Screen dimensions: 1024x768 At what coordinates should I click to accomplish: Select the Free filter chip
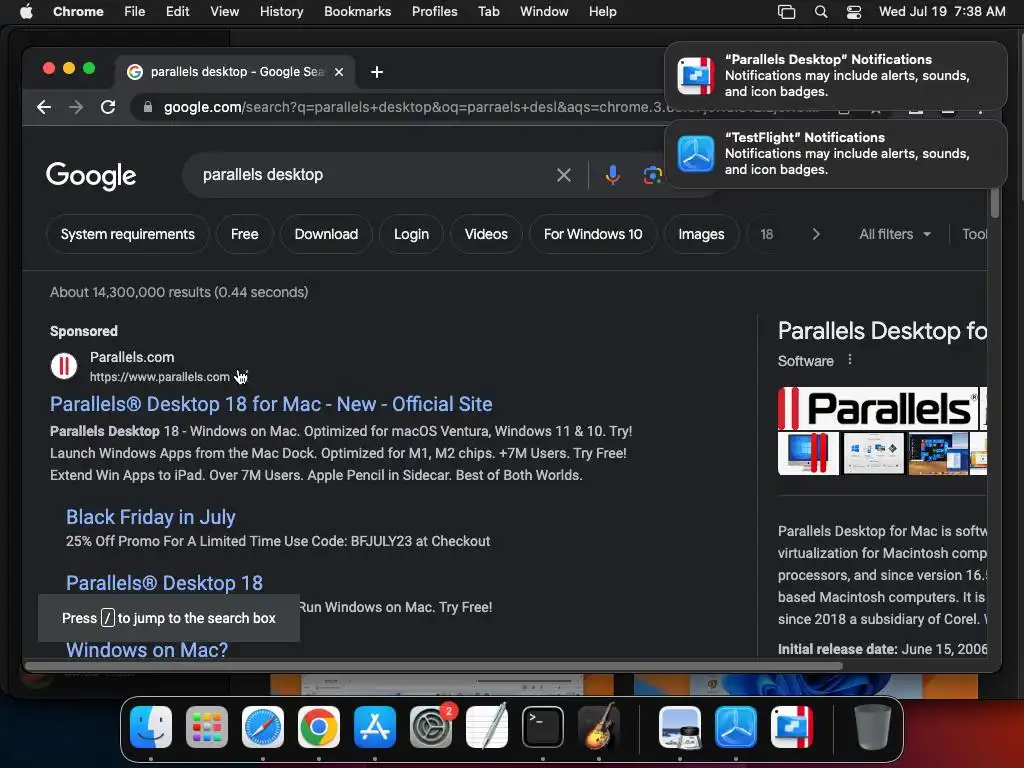point(244,234)
